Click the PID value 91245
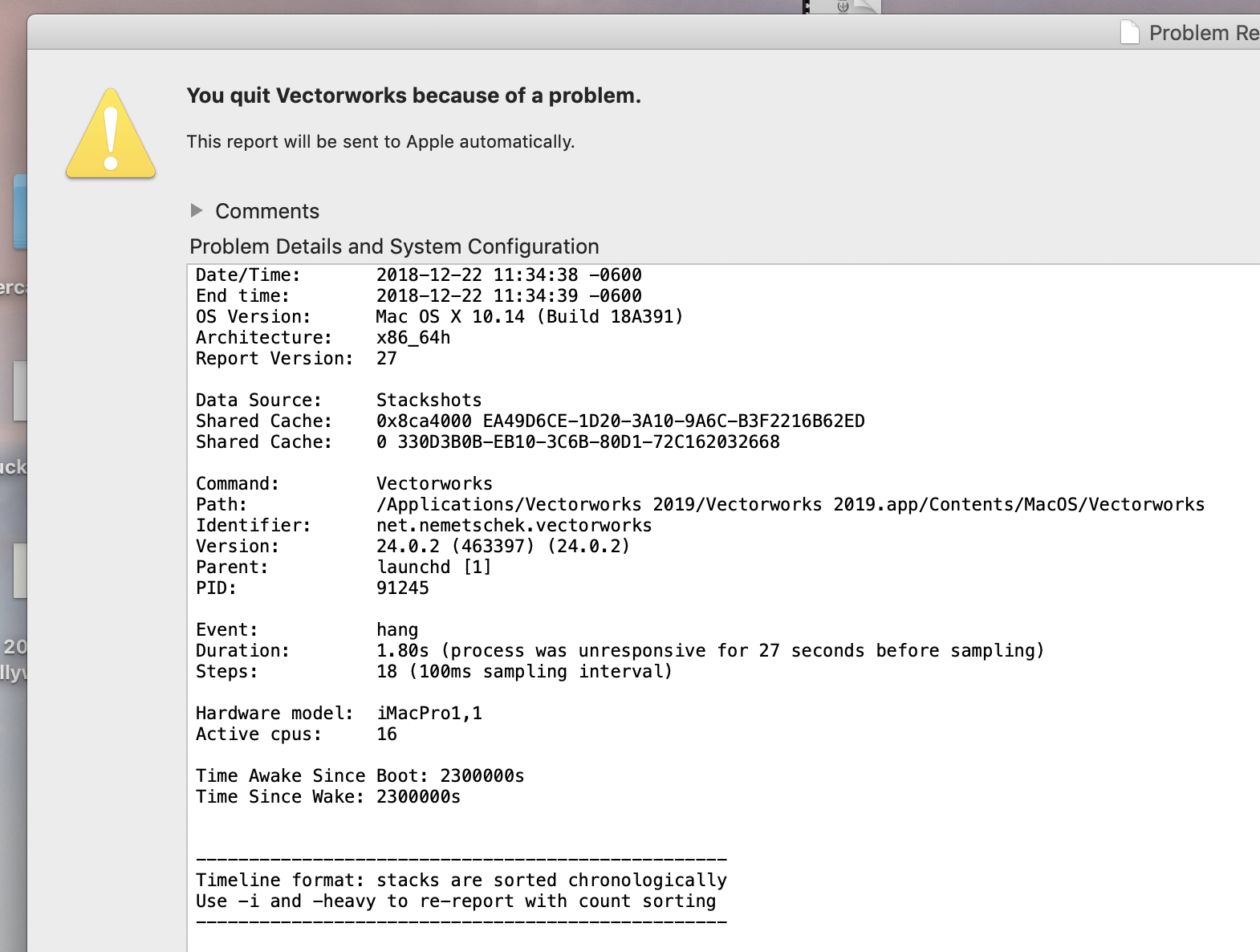The height and width of the screenshot is (952, 1260). click(402, 588)
